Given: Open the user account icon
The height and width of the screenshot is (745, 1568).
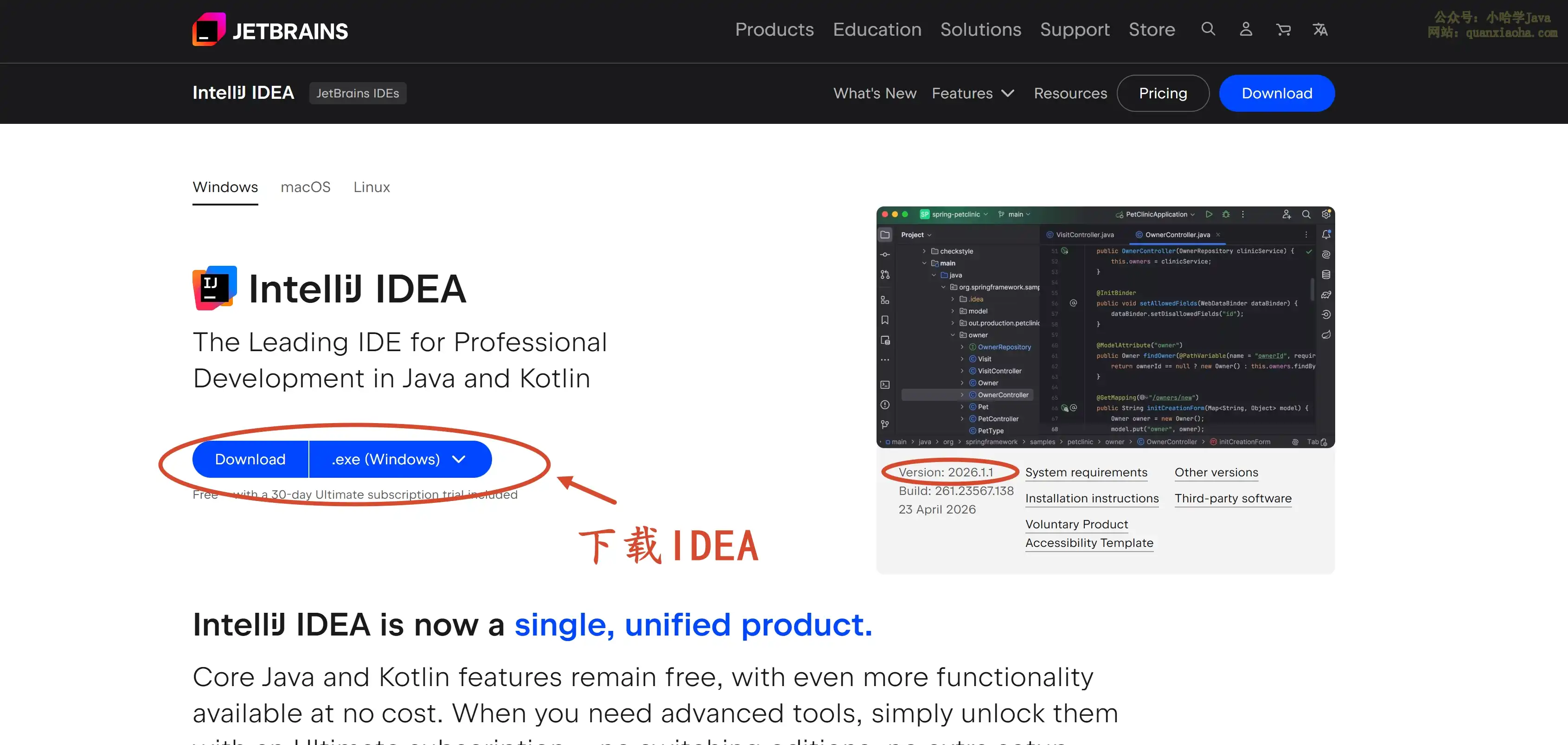Looking at the screenshot, I should (x=1245, y=29).
